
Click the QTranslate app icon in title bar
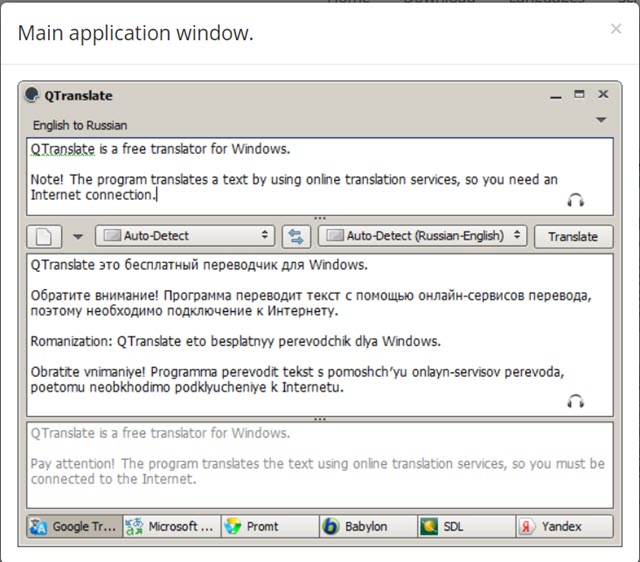pyautogui.click(x=31, y=95)
